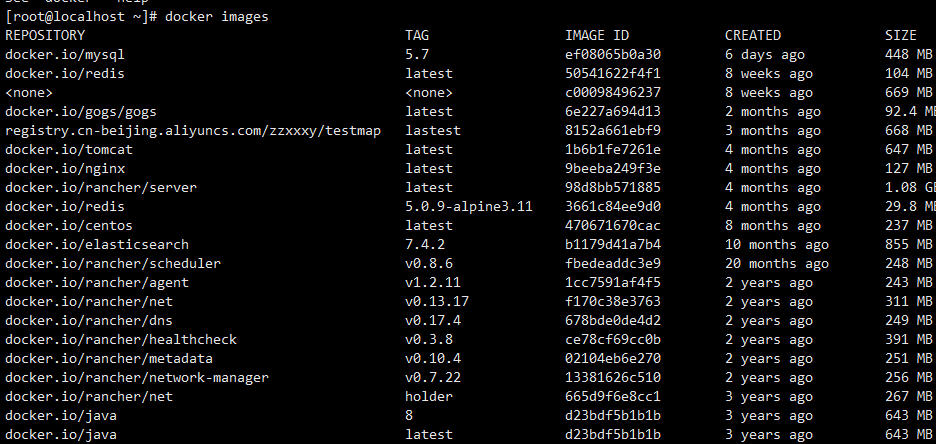Image resolution: width=936 pixels, height=444 pixels.
Task: Click image ID ef08065b0a30
Action: tap(613, 54)
